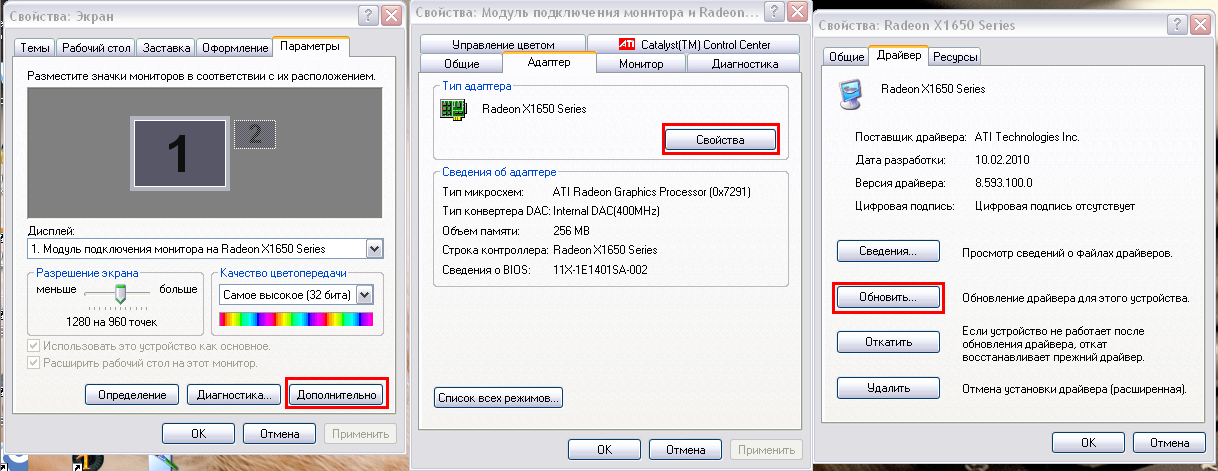The width and height of the screenshot is (1218, 471).
Task: Click the Откатить driver button
Action: [888, 342]
